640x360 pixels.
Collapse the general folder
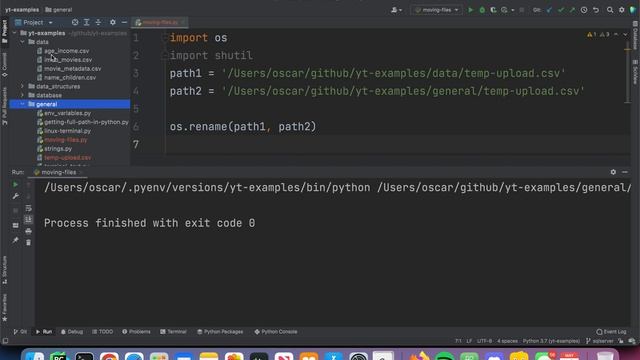[22, 104]
